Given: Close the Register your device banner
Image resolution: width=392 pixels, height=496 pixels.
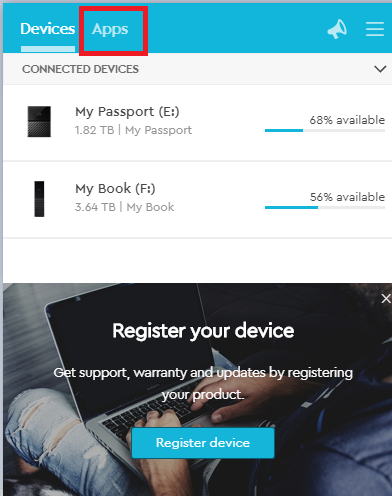Looking at the screenshot, I should tap(386, 299).
